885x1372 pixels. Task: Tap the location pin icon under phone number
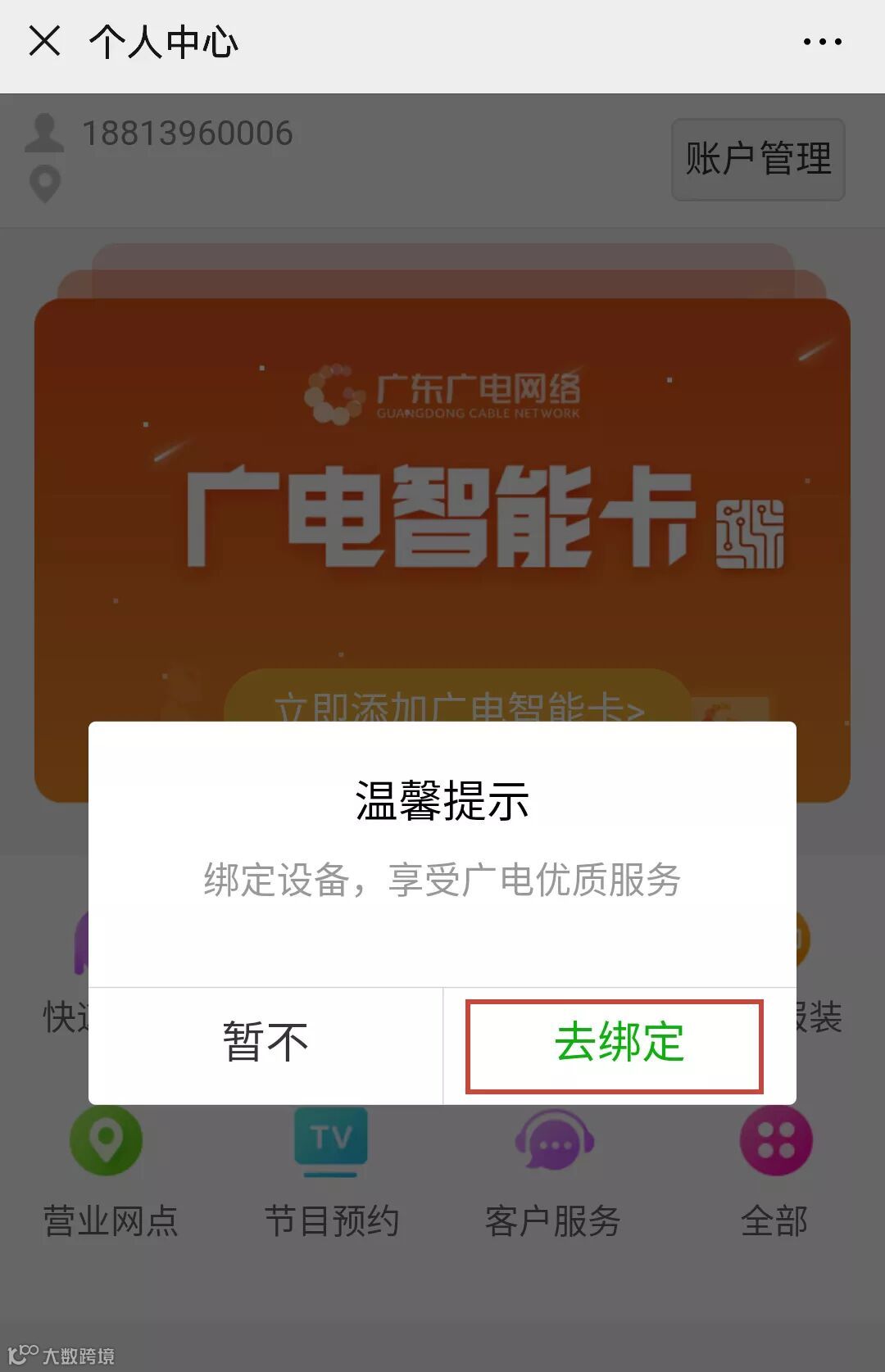45,184
